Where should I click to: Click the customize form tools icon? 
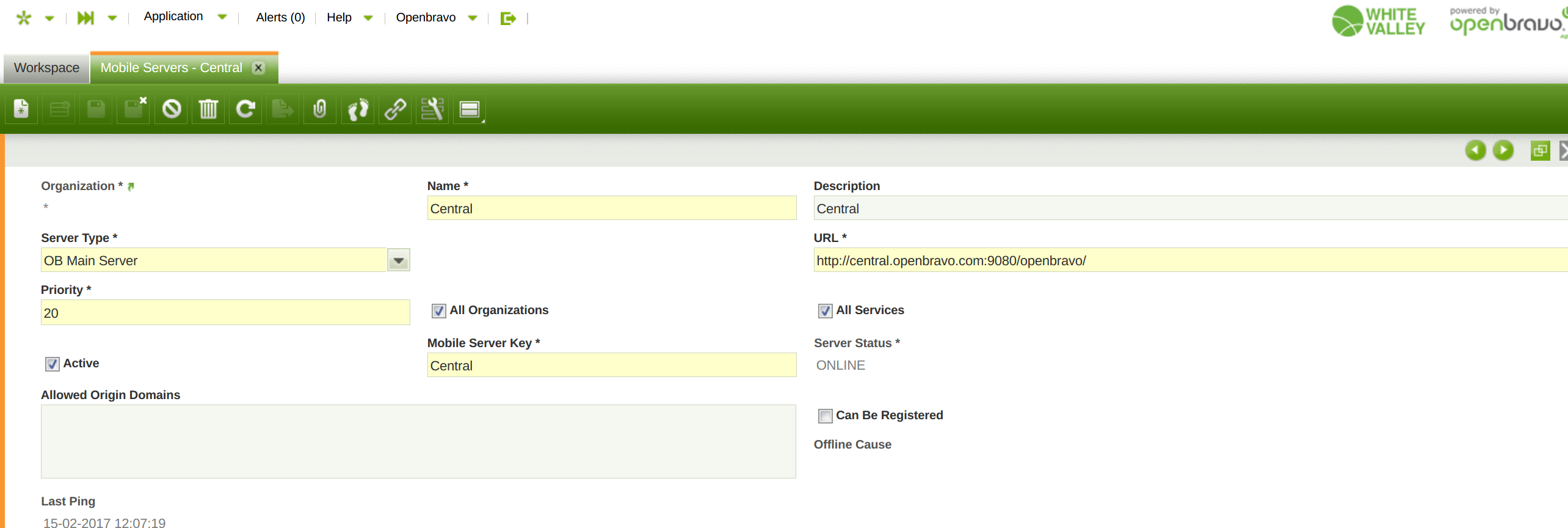point(432,109)
